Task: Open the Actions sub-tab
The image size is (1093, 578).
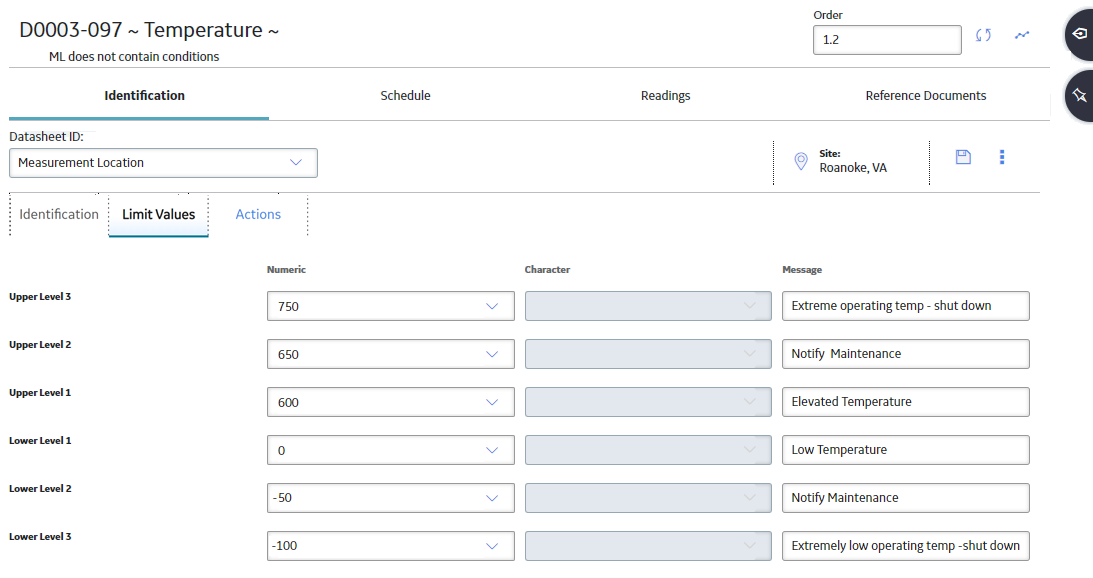Action: pos(258,214)
